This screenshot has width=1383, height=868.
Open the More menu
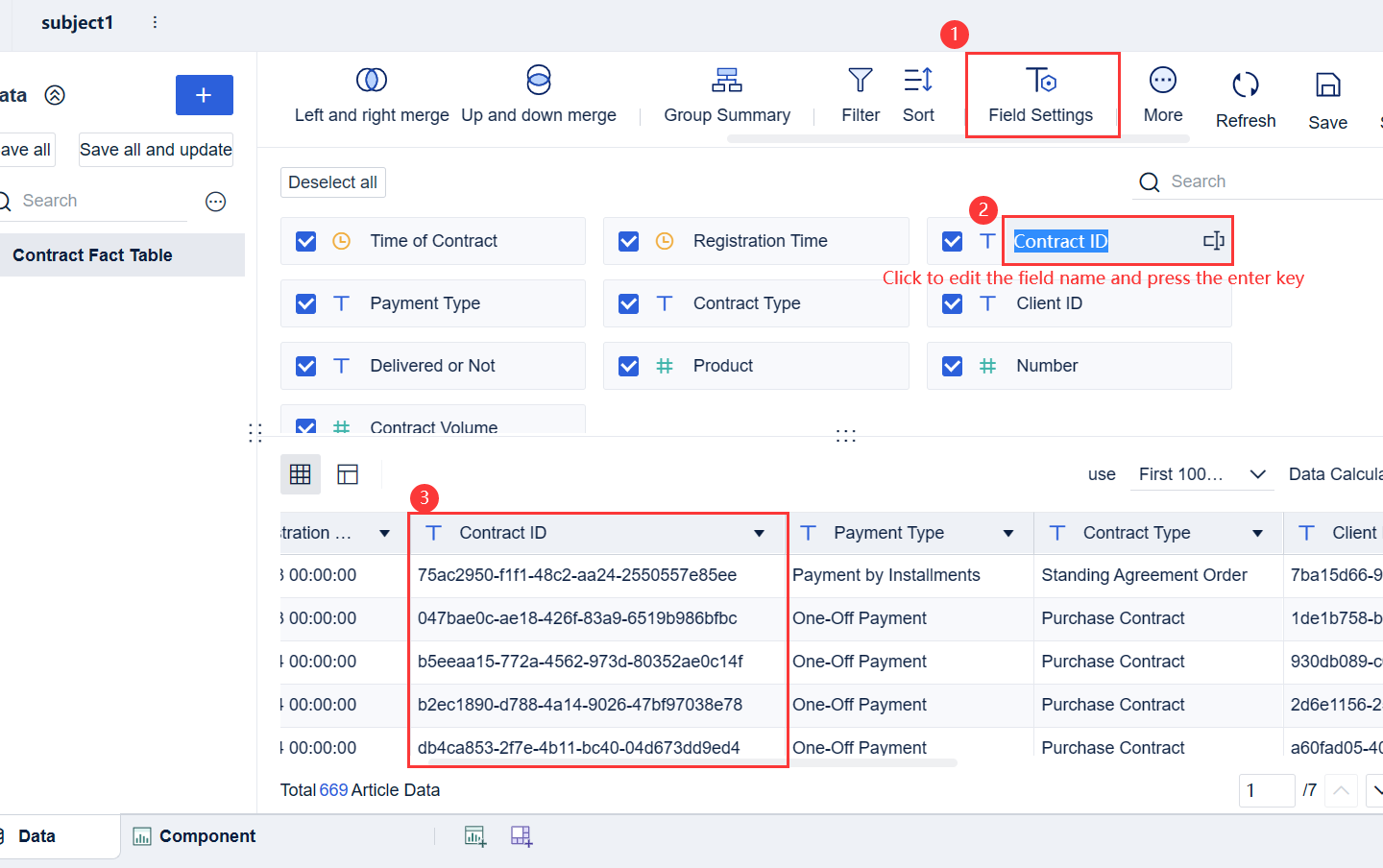point(1162,94)
